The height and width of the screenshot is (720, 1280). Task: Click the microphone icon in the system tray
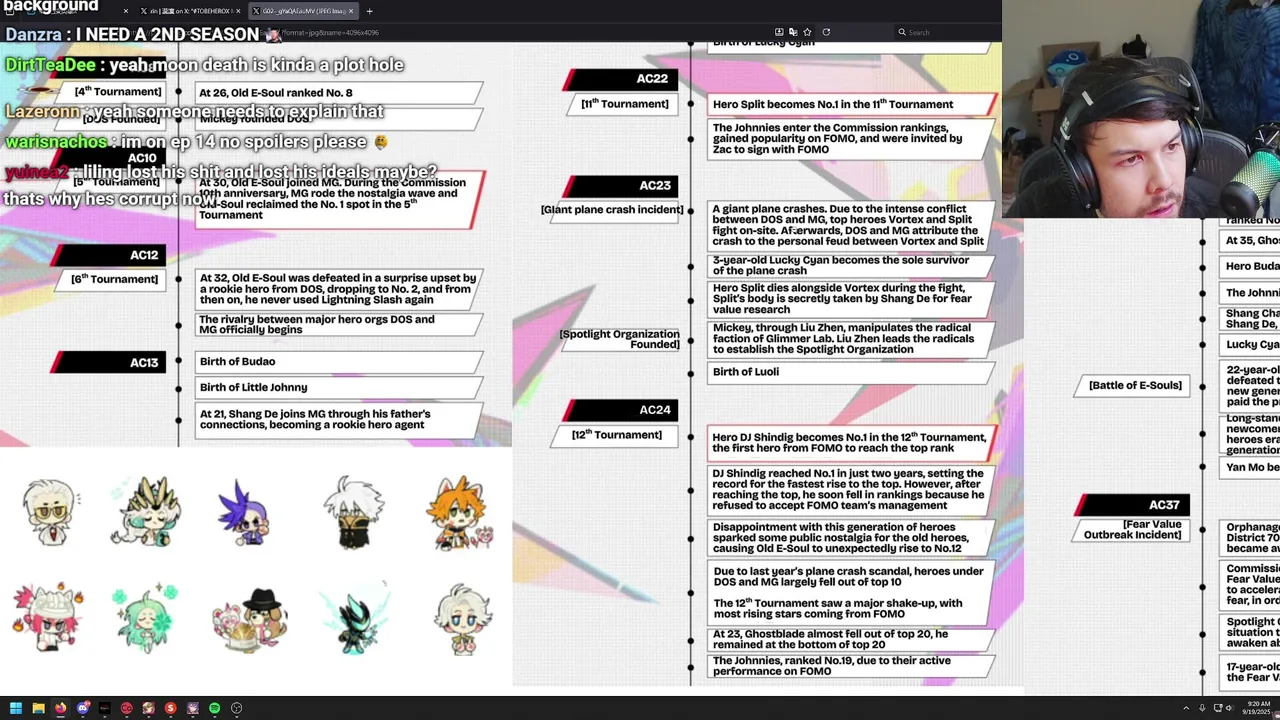[1201, 708]
